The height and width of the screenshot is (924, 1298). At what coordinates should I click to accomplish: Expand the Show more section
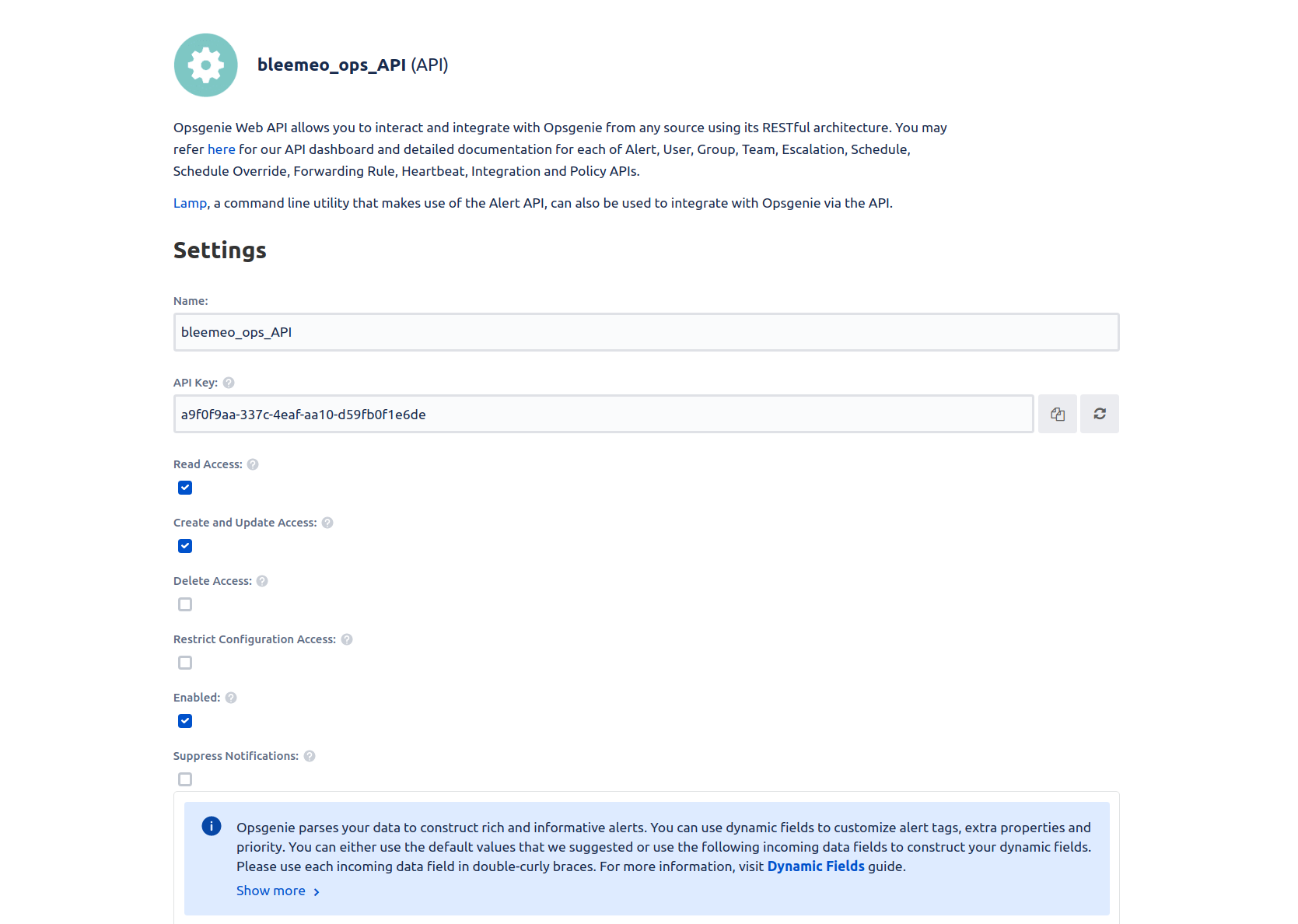click(x=270, y=891)
